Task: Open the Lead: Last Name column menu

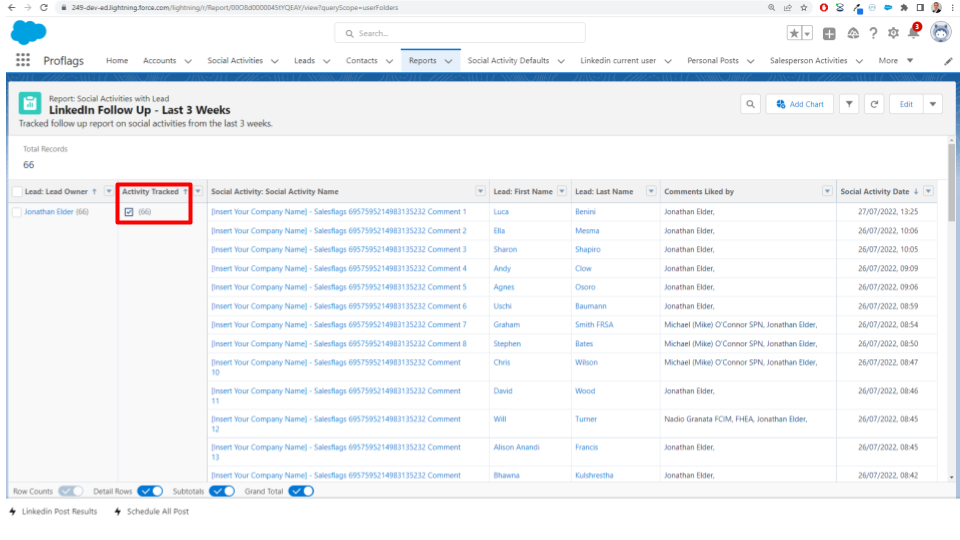Action: tap(651, 192)
